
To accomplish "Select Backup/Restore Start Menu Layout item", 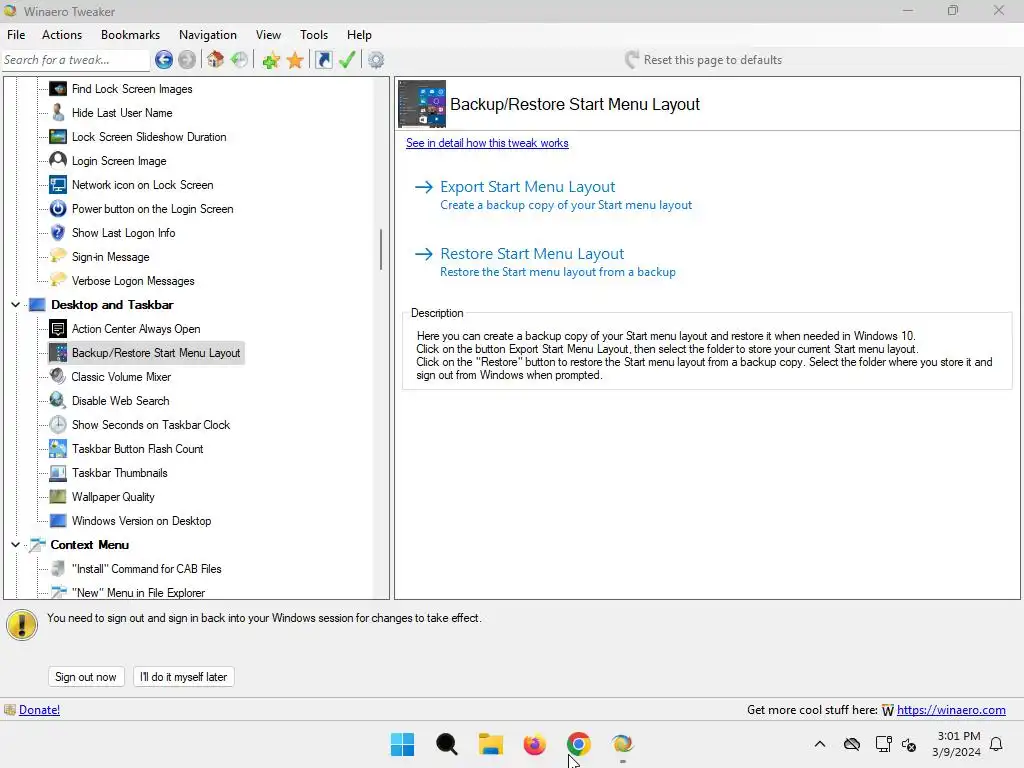I will pyautogui.click(x=156, y=353).
